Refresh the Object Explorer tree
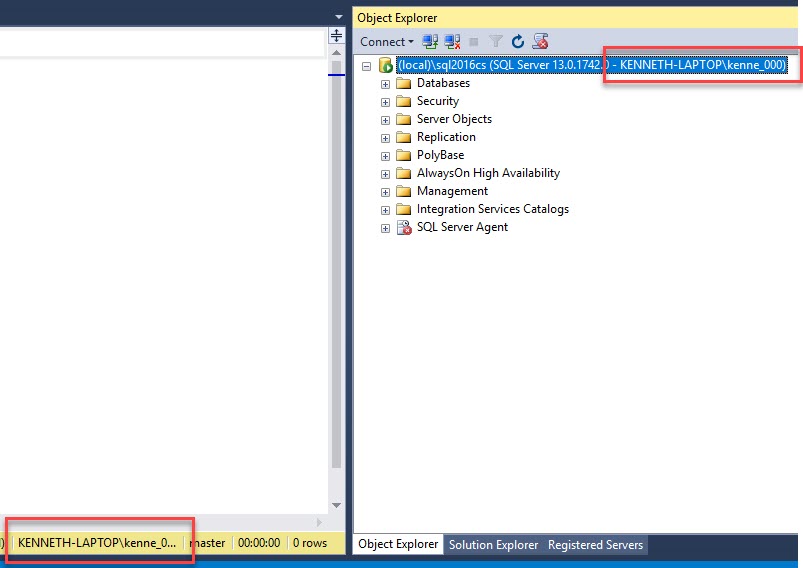The image size is (803, 568). click(518, 41)
